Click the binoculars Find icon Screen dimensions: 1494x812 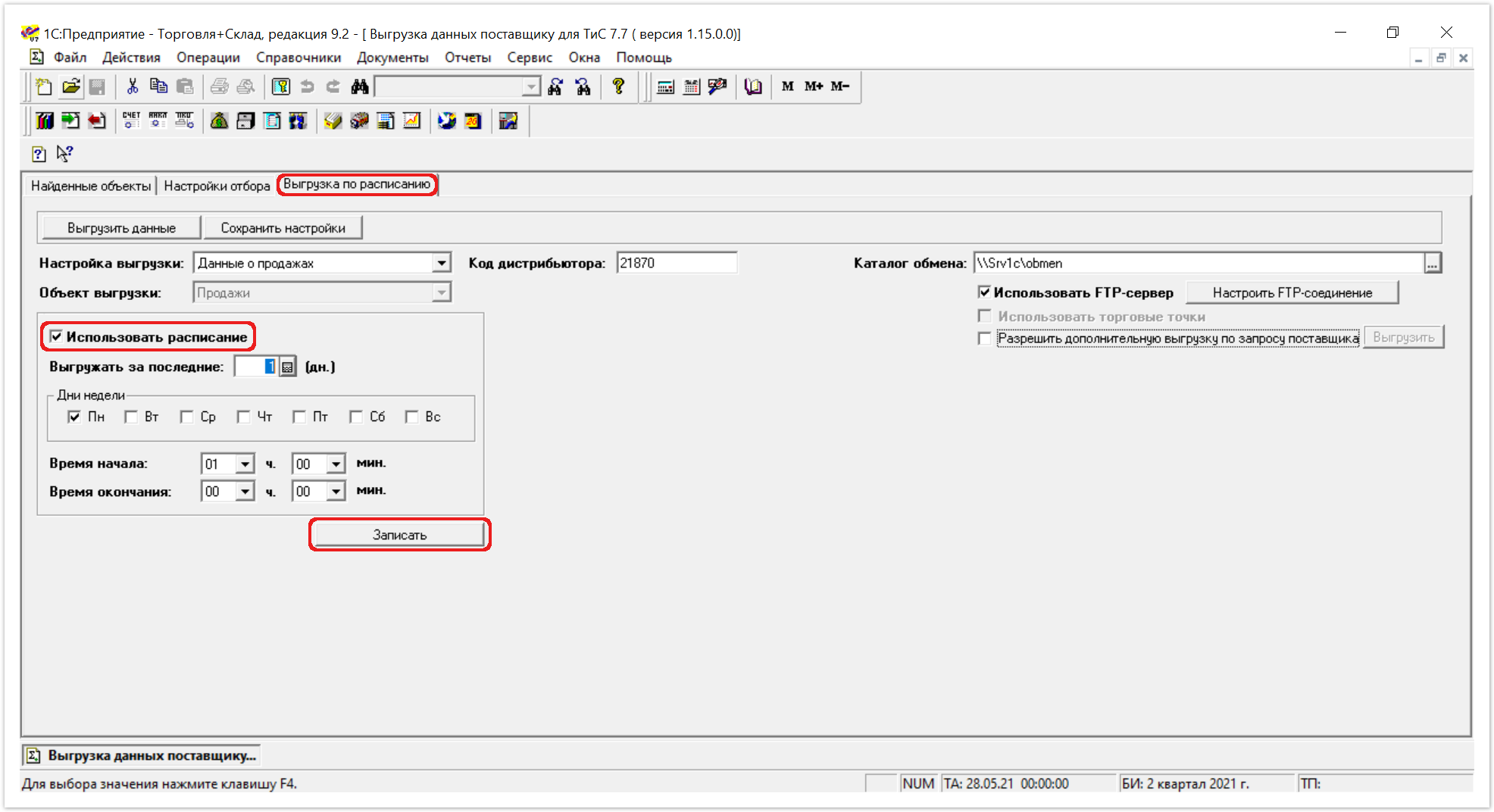point(360,86)
